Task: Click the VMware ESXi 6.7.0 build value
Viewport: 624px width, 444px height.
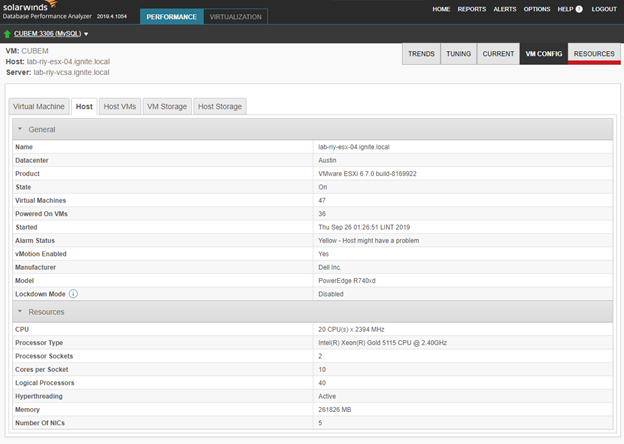Action: click(x=367, y=174)
